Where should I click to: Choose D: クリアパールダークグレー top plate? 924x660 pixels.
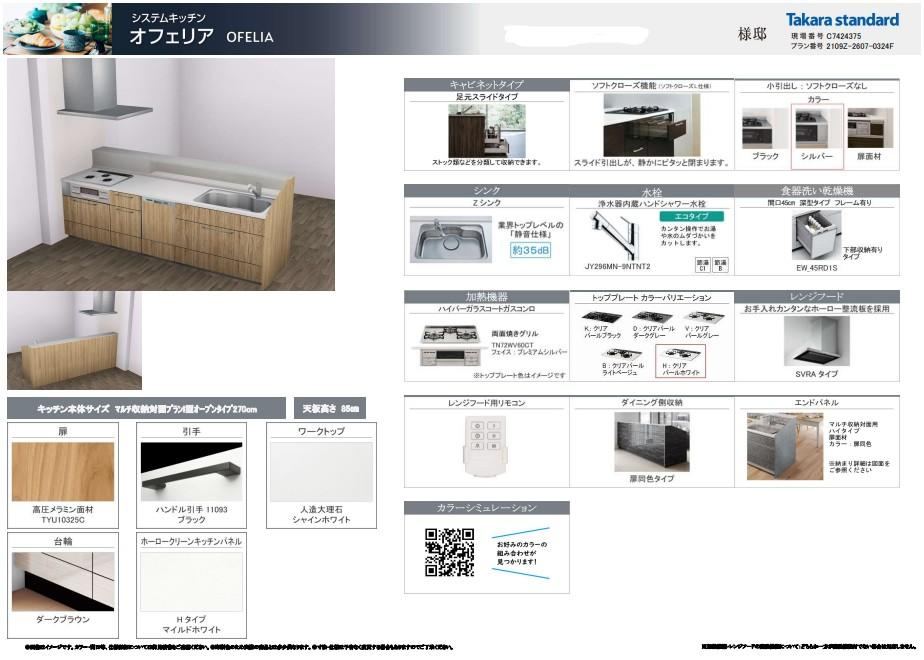(653, 325)
